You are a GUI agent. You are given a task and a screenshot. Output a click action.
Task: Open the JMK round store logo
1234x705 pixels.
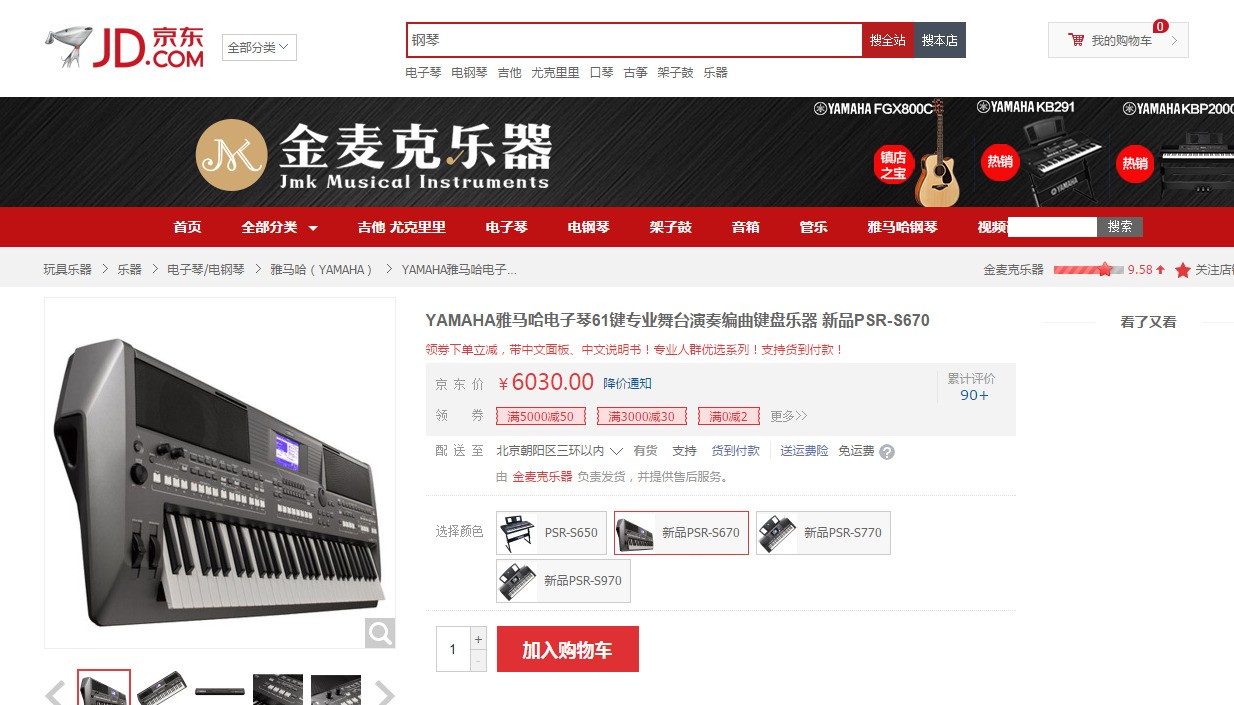(231, 154)
